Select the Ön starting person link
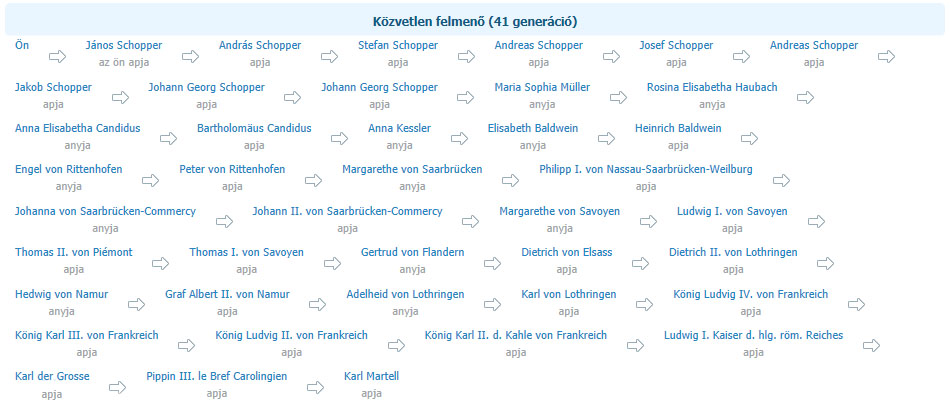950x403 pixels. [x=22, y=45]
